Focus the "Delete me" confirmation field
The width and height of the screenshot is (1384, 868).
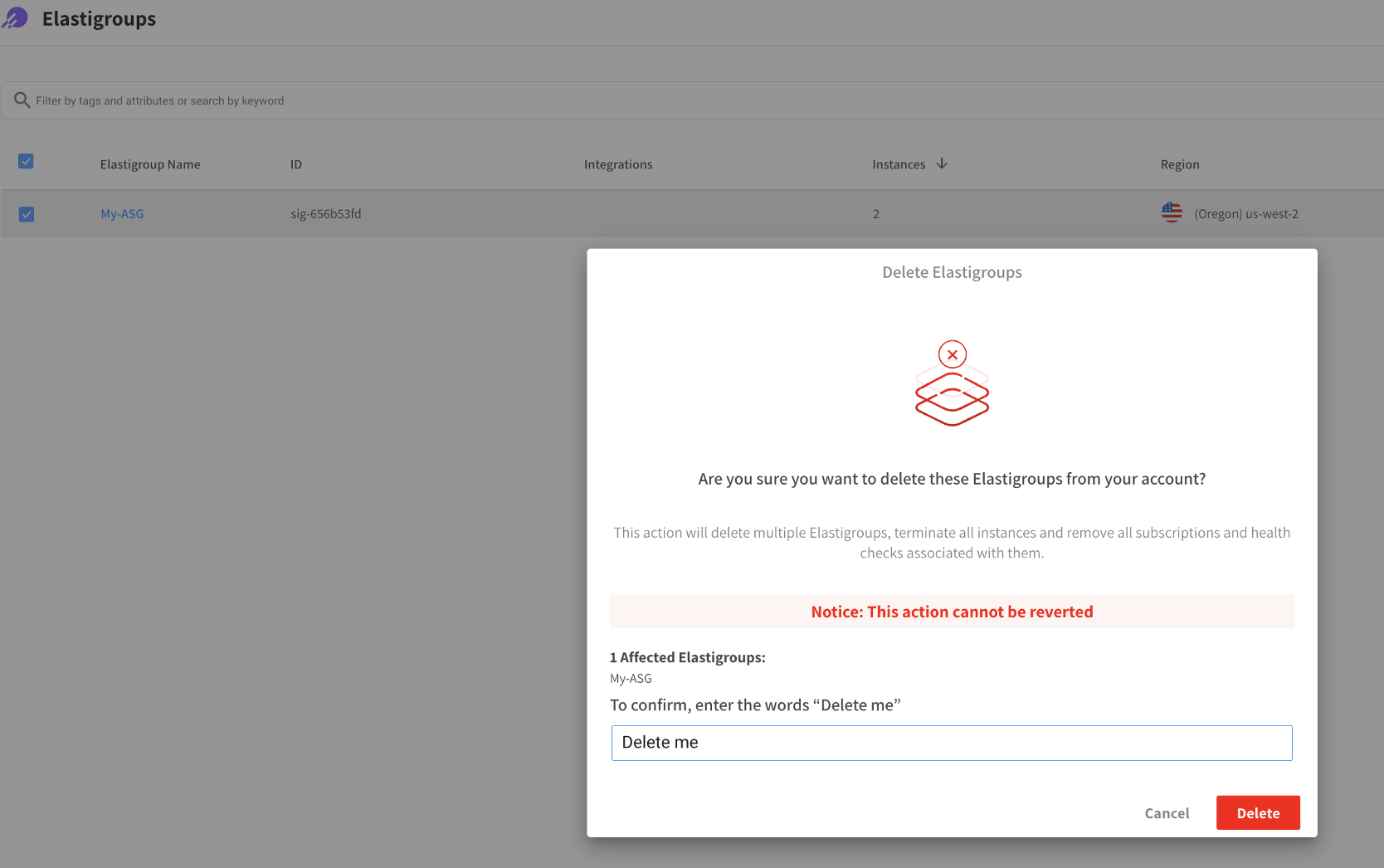[x=951, y=743]
